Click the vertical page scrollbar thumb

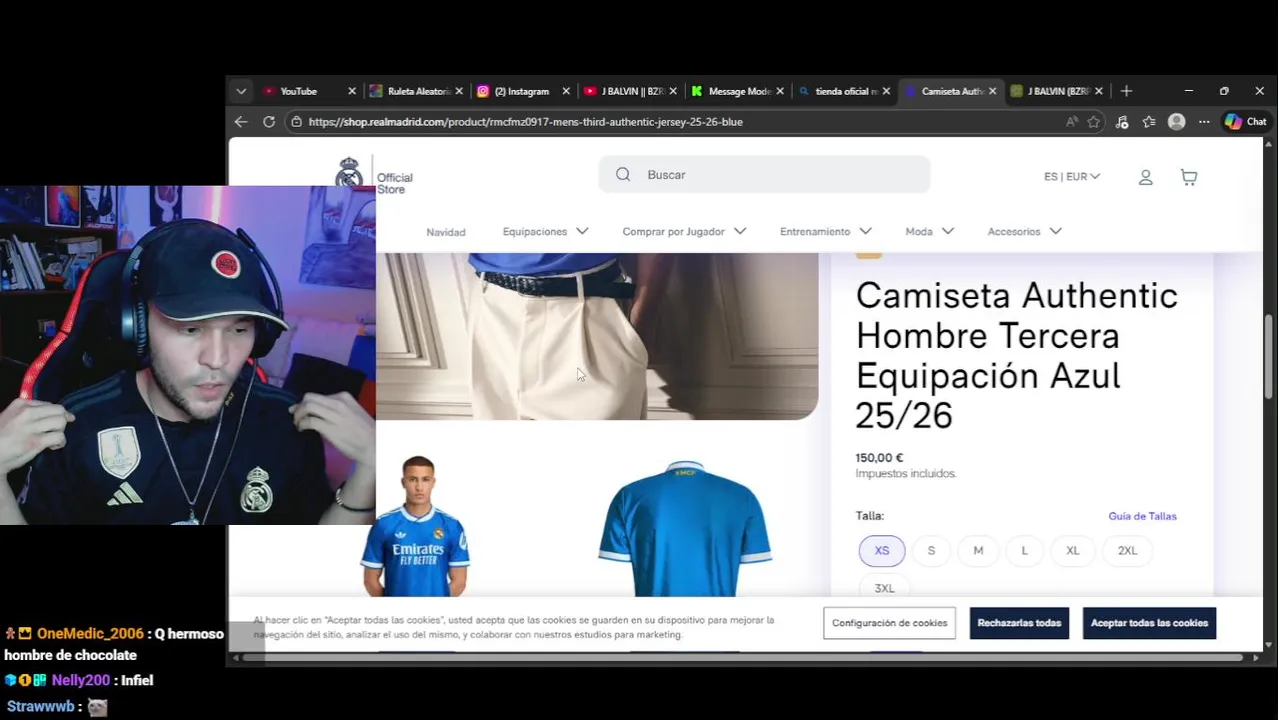pos(1269,357)
